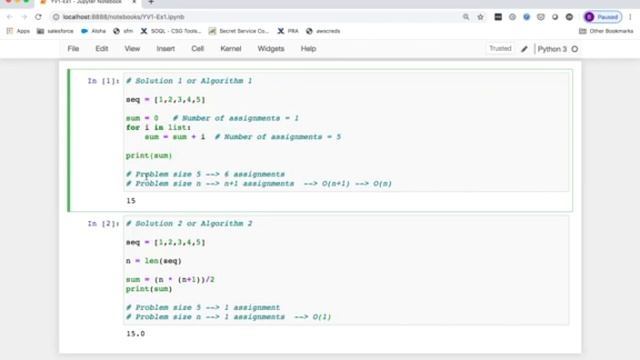Screen dimensions: 640x360
Task: Click the Python 3 kernel label
Action: pyautogui.click(x=552, y=49)
